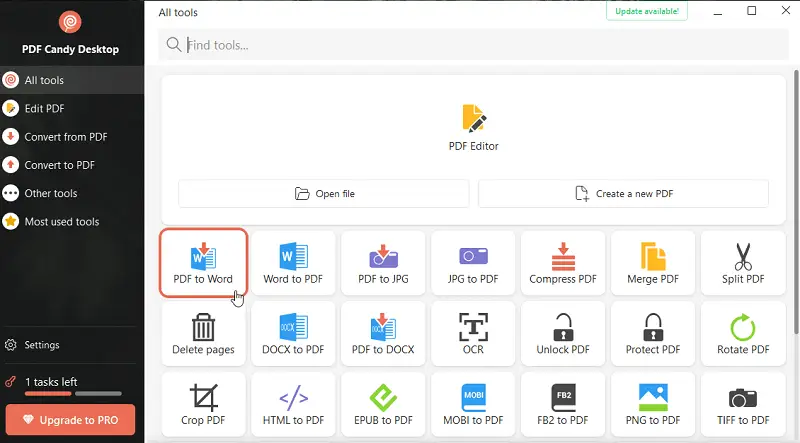Open the Crop PDF tool

(203, 404)
